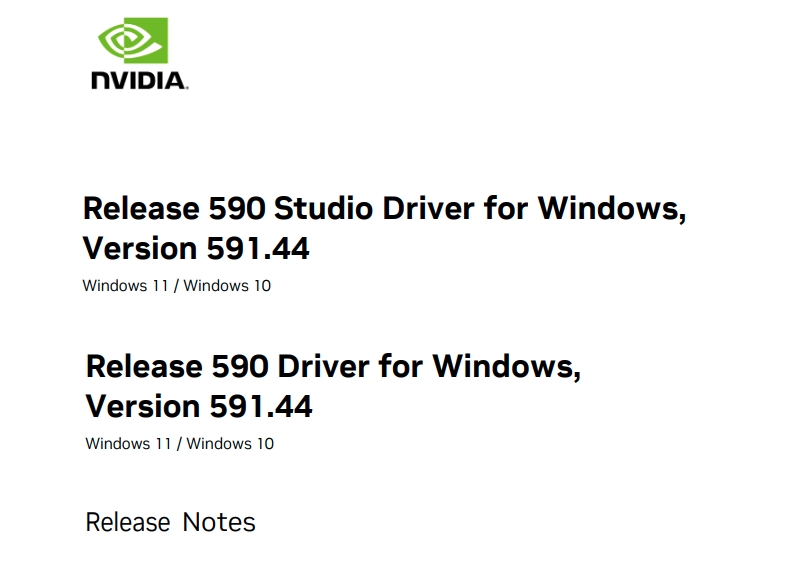Click the 'Release Notes' text
The image size is (805, 580).
[170, 522]
